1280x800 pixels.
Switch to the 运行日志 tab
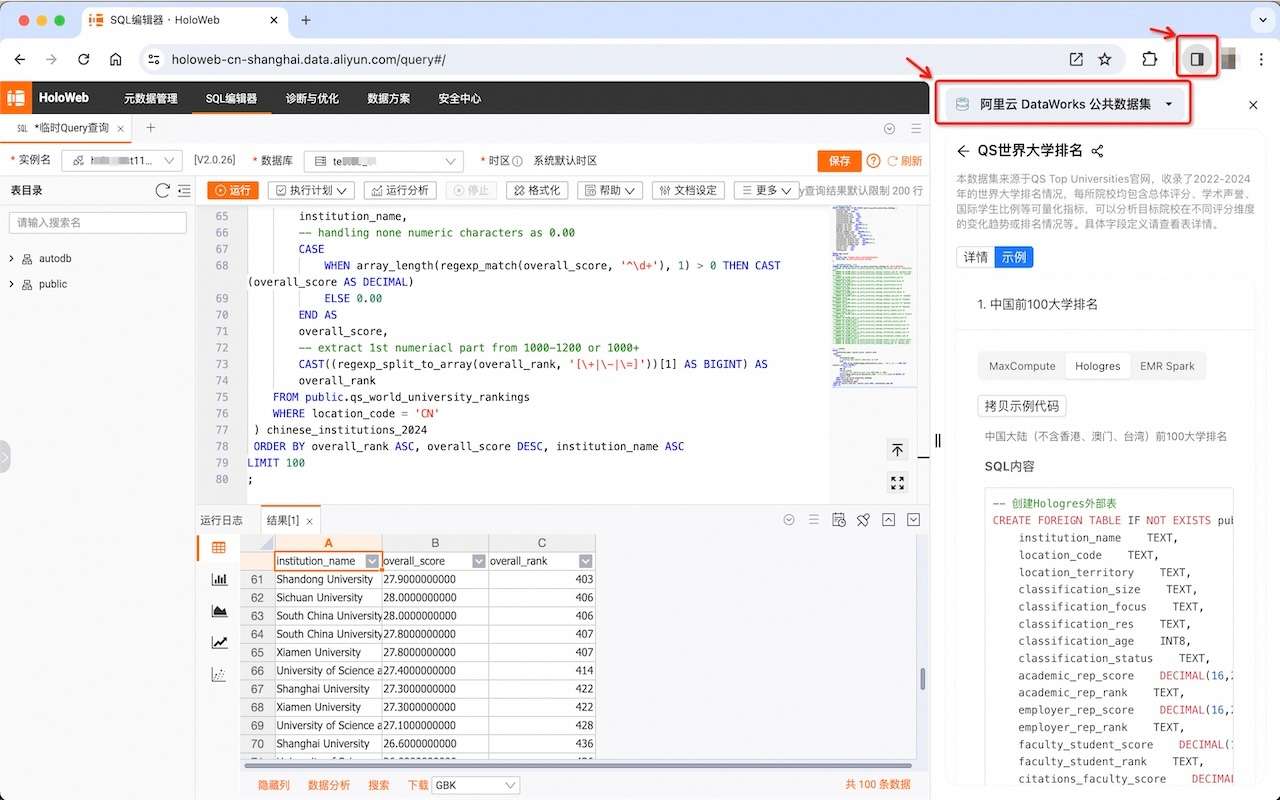click(x=221, y=520)
